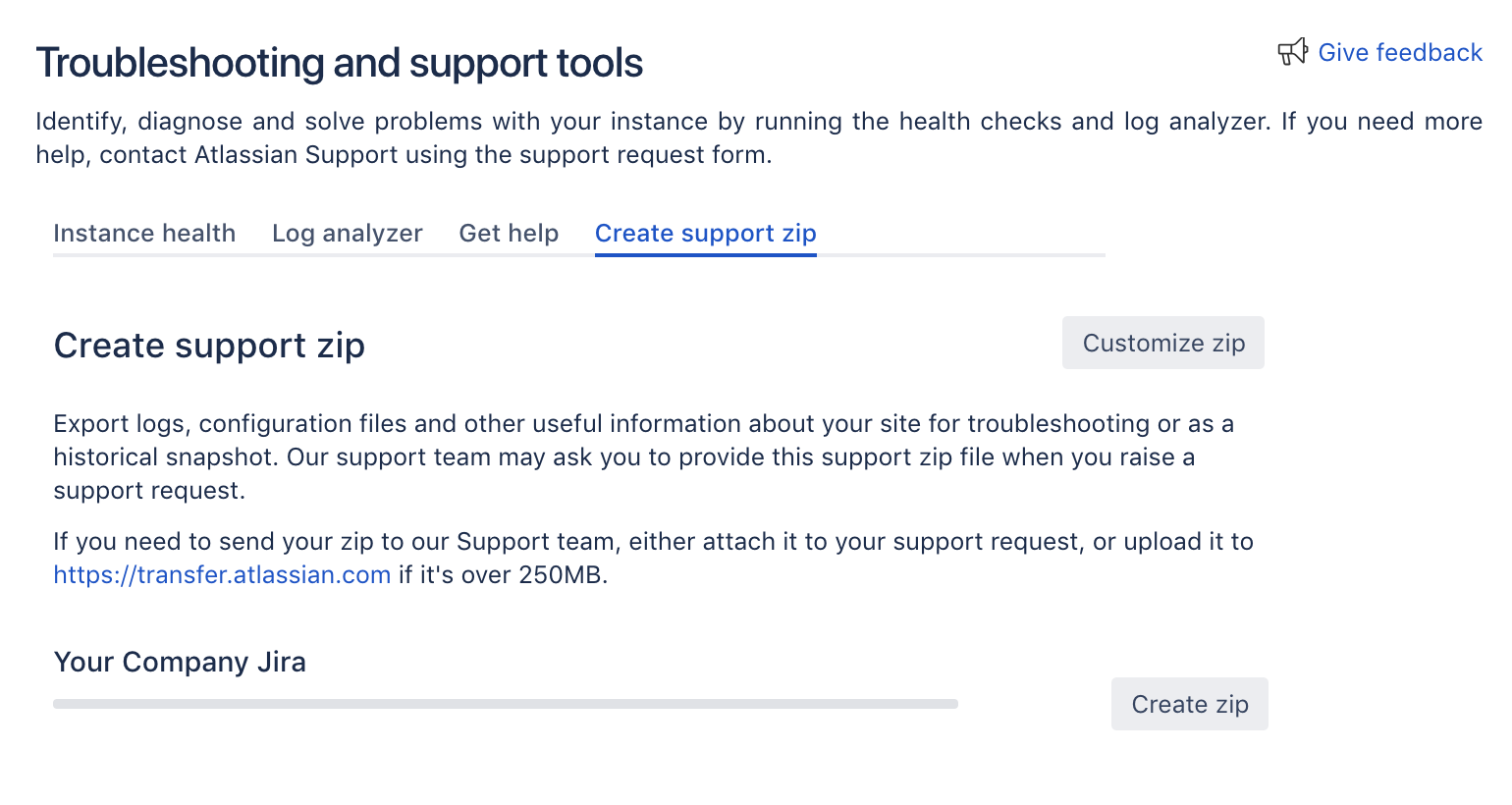Click the Your Company Jira progress bar
The image size is (1512, 805).
(x=505, y=704)
